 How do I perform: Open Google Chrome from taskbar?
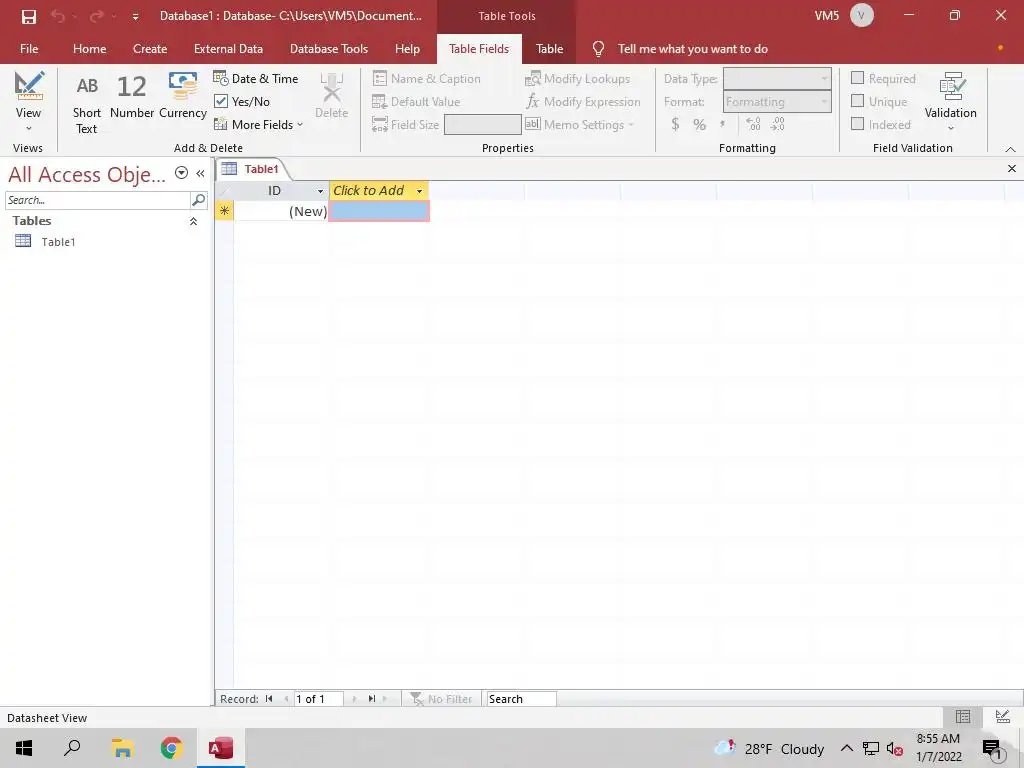point(171,748)
